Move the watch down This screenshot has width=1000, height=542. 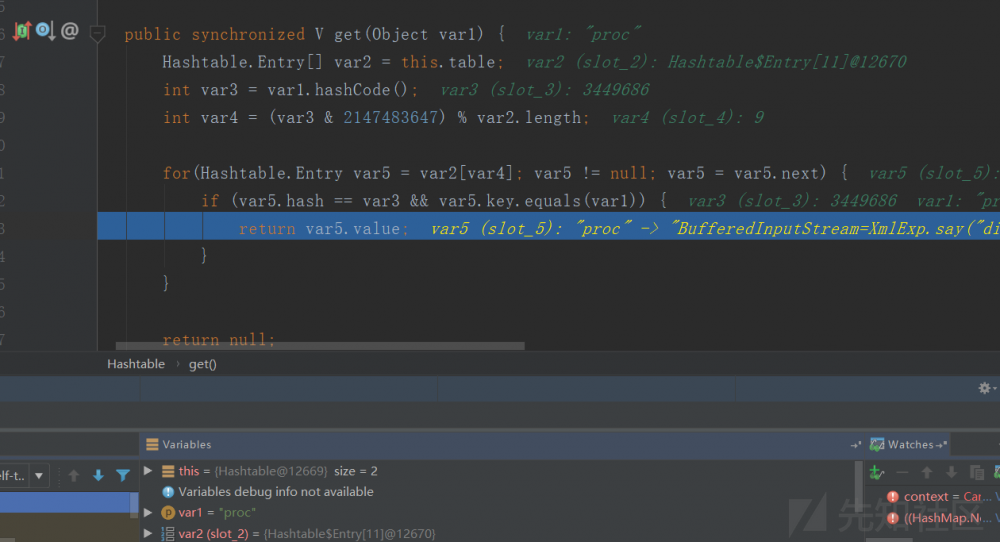point(951,472)
